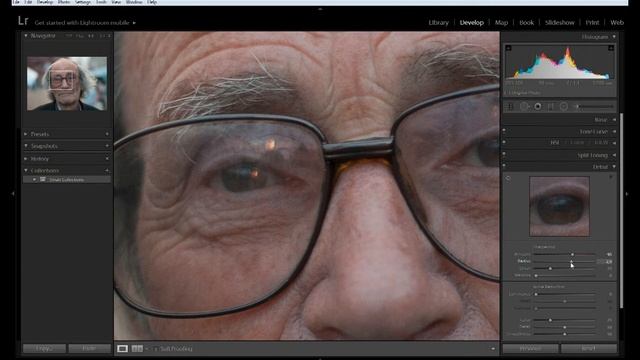Open Get started with Lightroom mobile link

click(x=85, y=22)
